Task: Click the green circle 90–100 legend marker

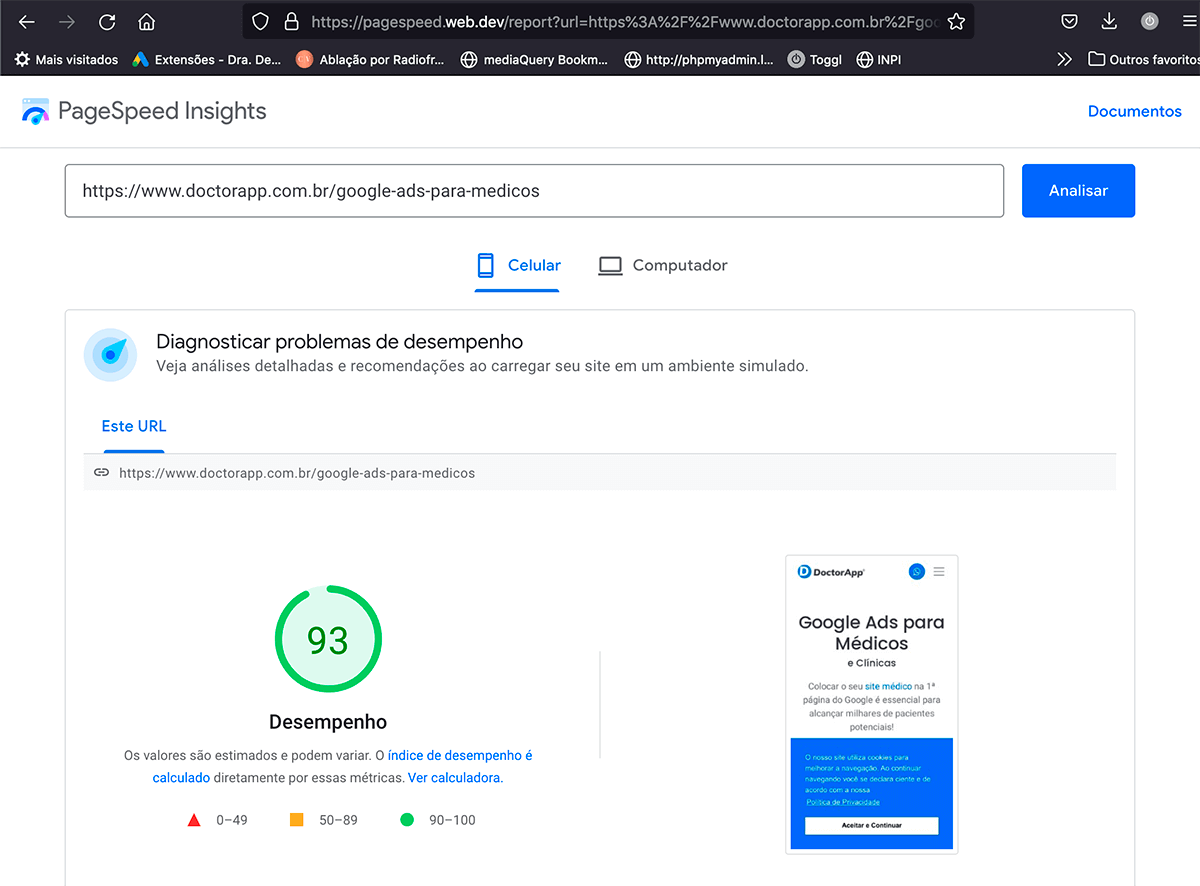Action: pyautogui.click(x=407, y=820)
